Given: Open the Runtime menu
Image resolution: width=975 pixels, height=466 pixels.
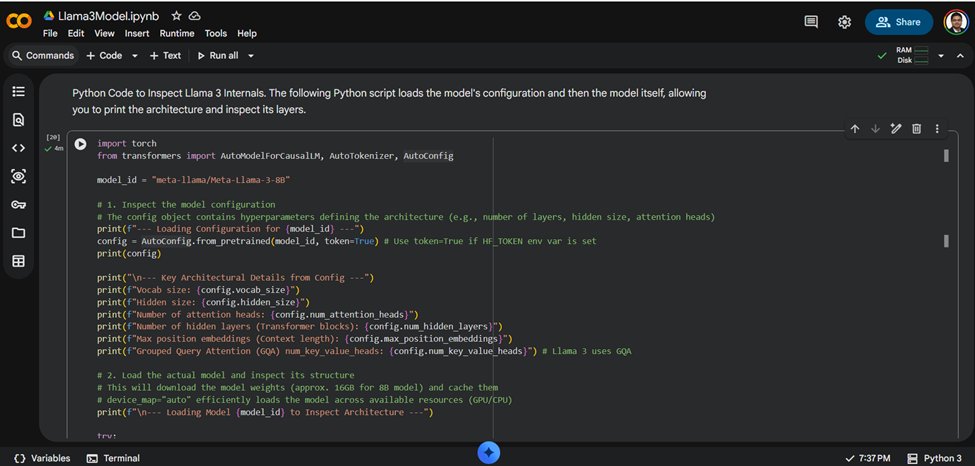Looking at the screenshot, I should coord(177,34).
